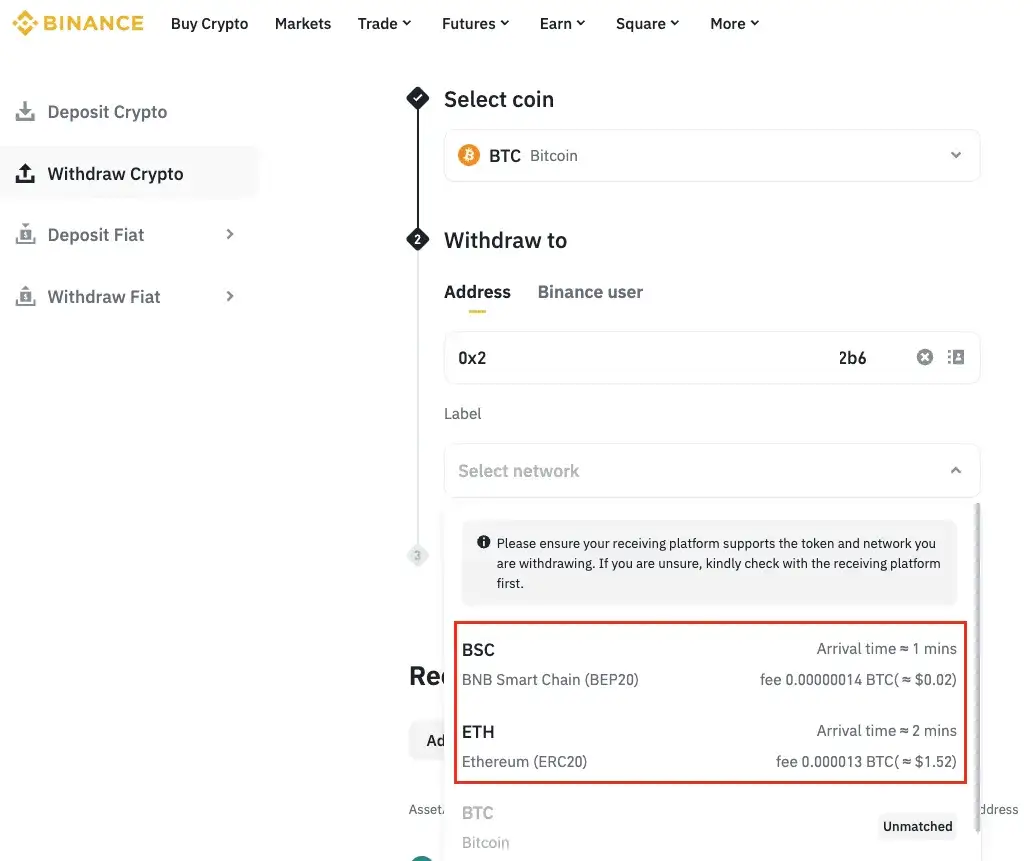
Task: Switch to the Binance user tab
Action: pyautogui.click(x=590, y=292)
